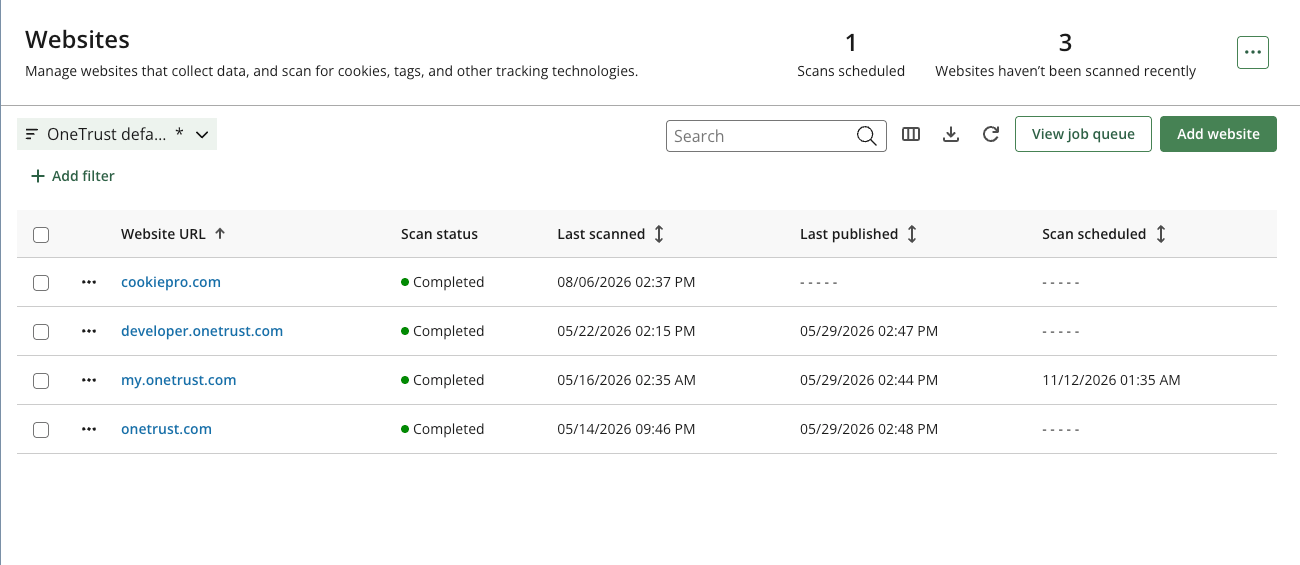Click the filter lines icon beside OneTrust default view
This screenshot has height=565, width=1300.
tap(32, 134)
